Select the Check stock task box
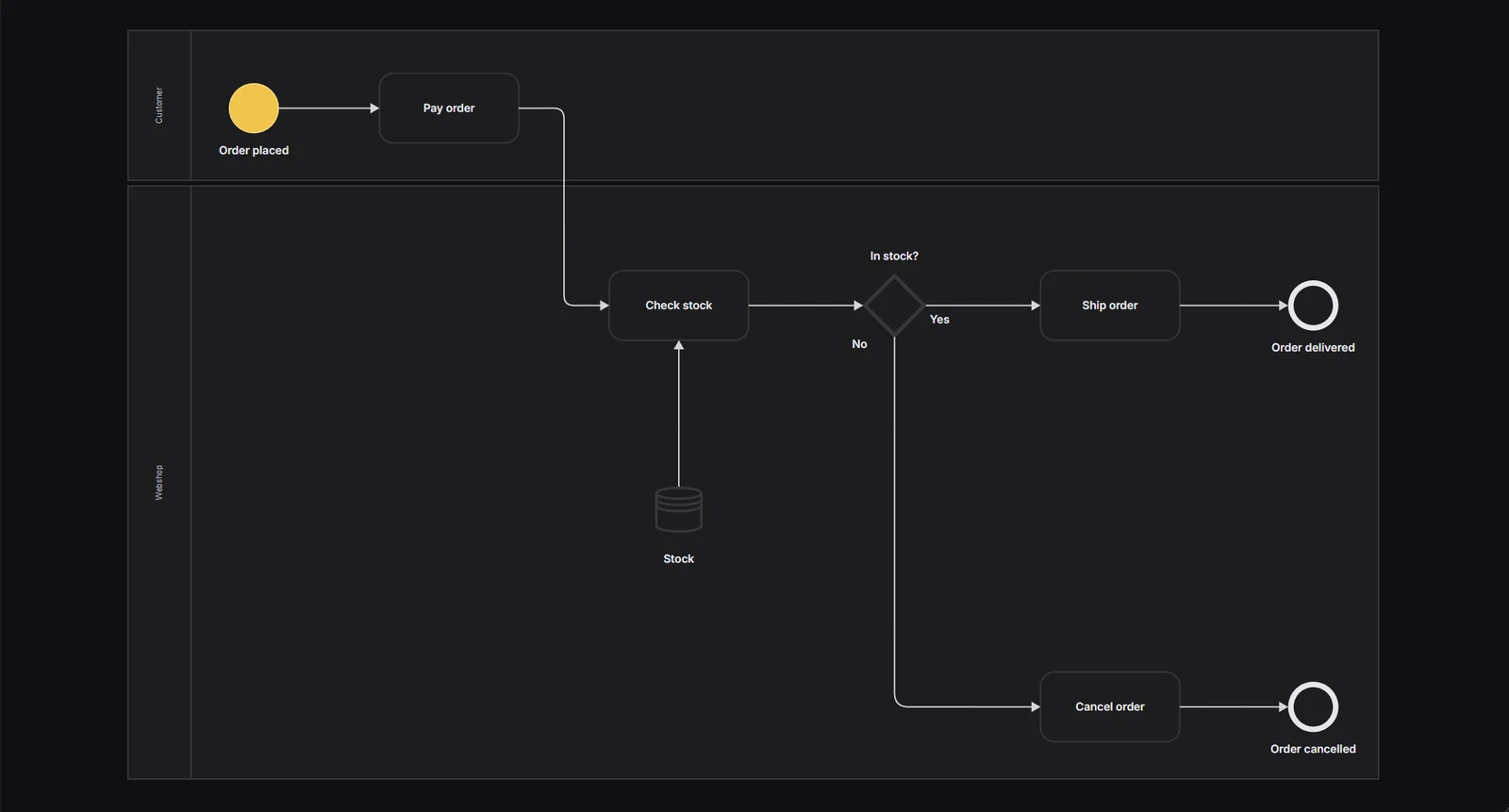The width and height of the screenshot is (1509, 812). click(x=679, y=306)
